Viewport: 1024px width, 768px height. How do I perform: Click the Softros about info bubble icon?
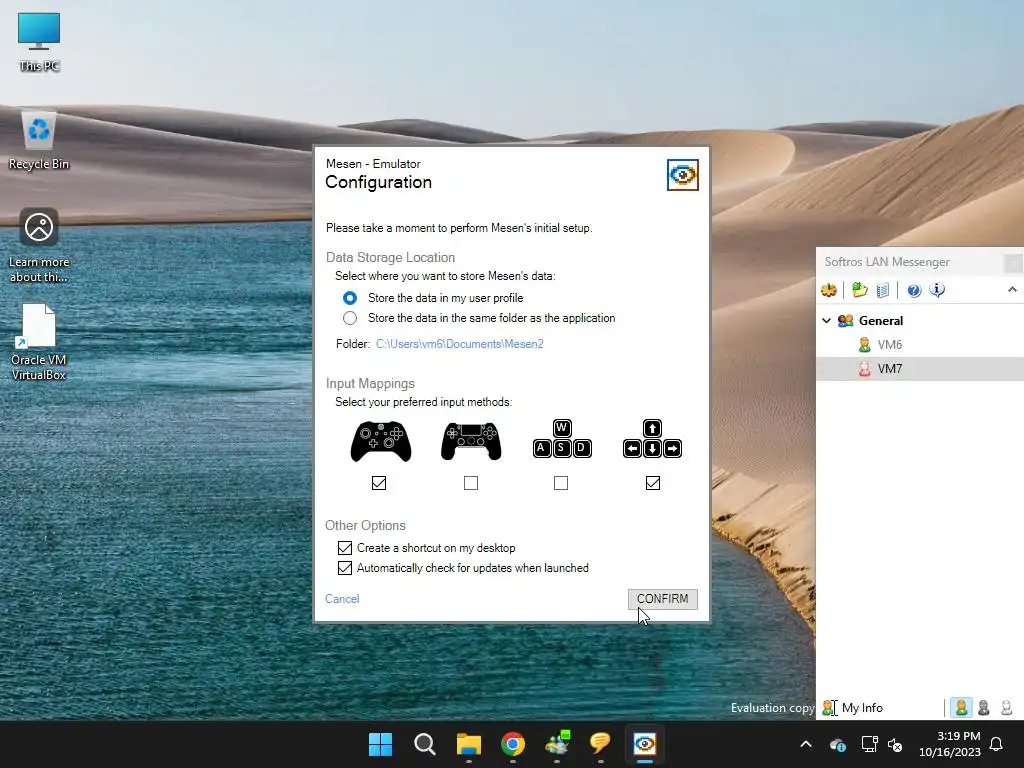point(936,290)
